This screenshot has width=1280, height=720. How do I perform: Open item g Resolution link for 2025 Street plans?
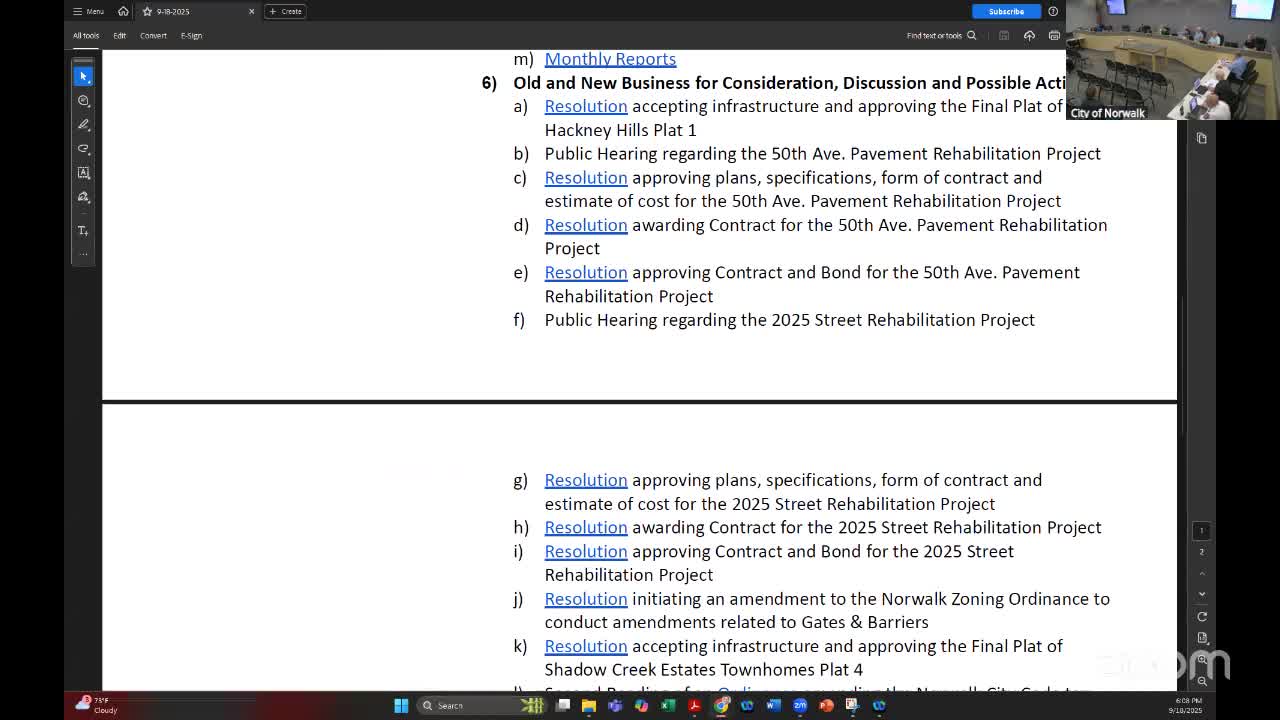pyautogui.click(x=586, y=480)
